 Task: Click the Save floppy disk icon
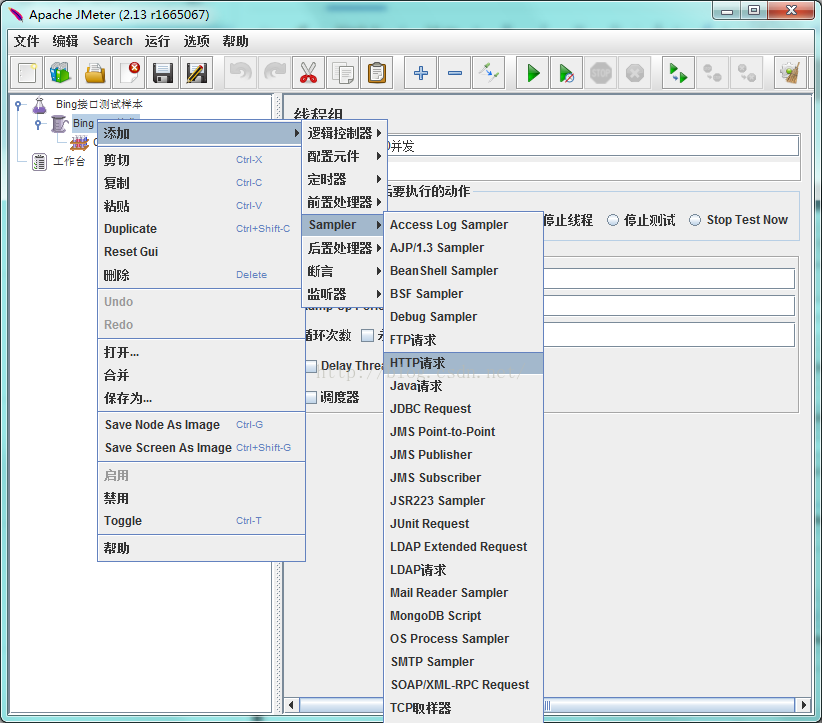pos(163,73)
